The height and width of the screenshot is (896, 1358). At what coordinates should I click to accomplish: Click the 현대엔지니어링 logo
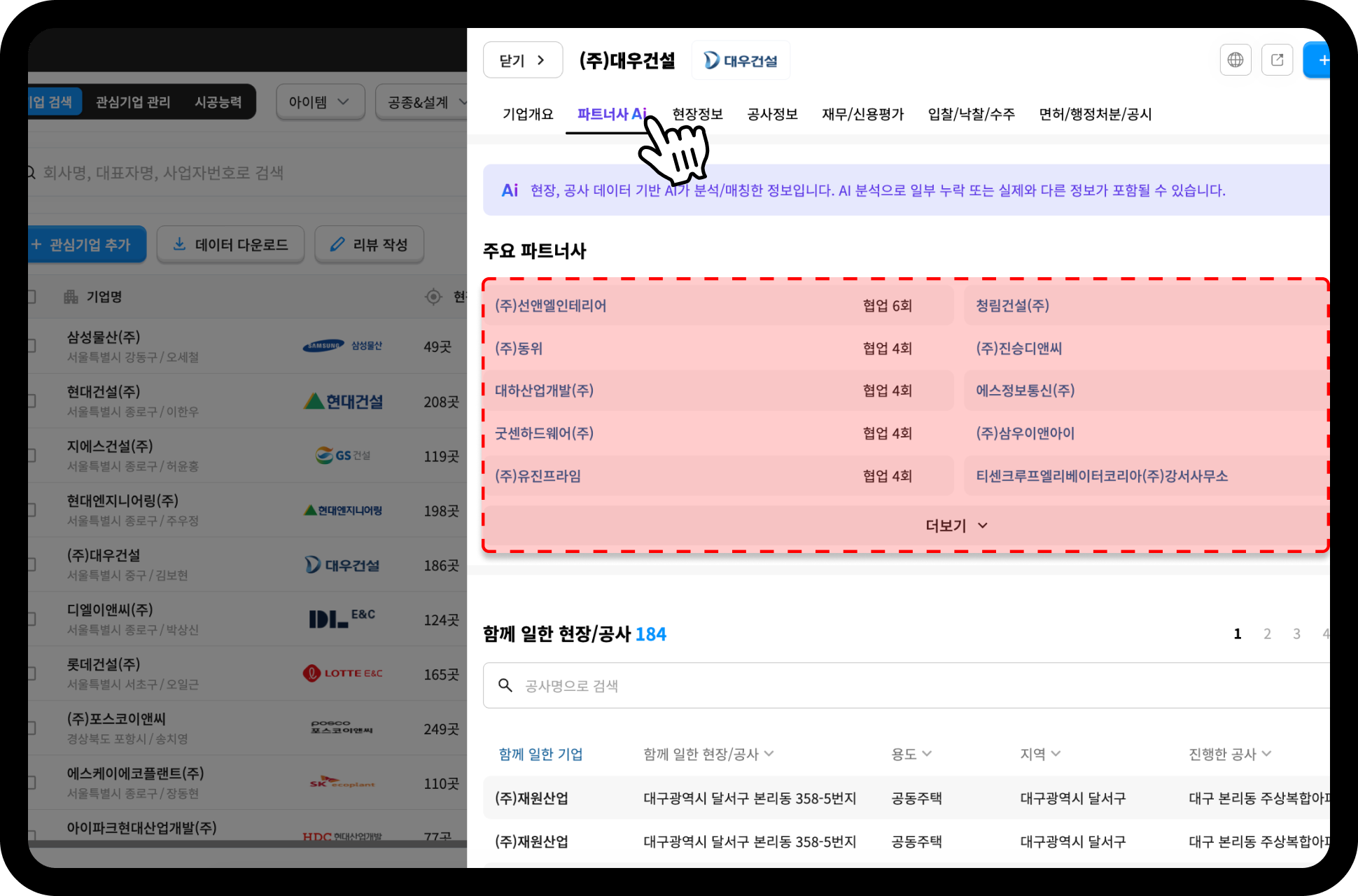point(343,510)
